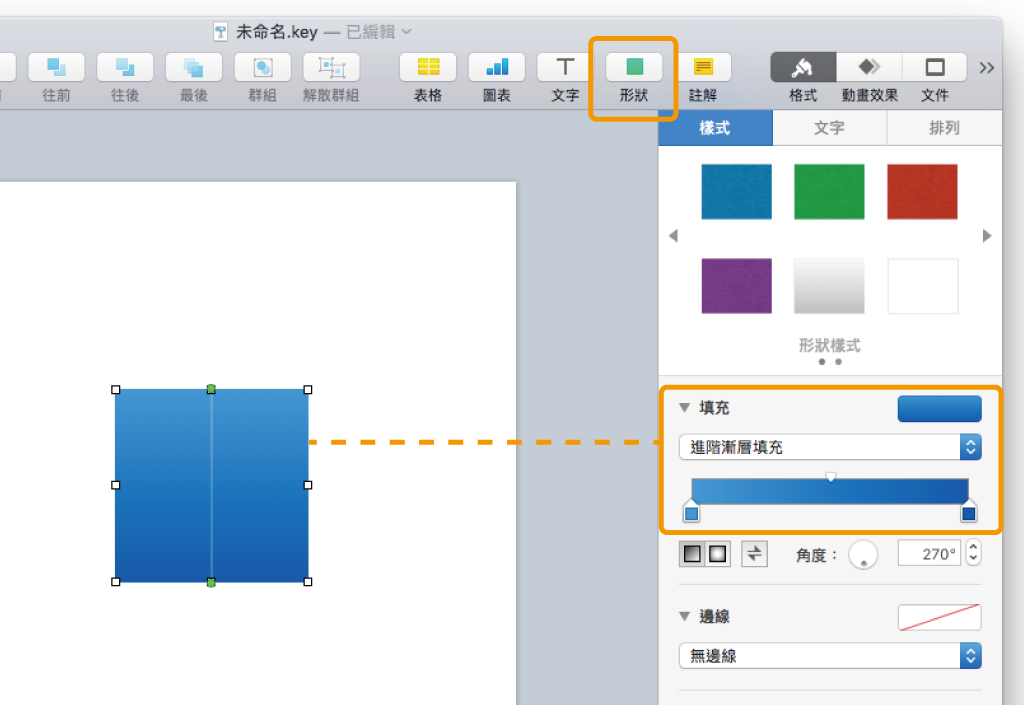
Task: Apply the red shape style
Action: tap(922, 191)
